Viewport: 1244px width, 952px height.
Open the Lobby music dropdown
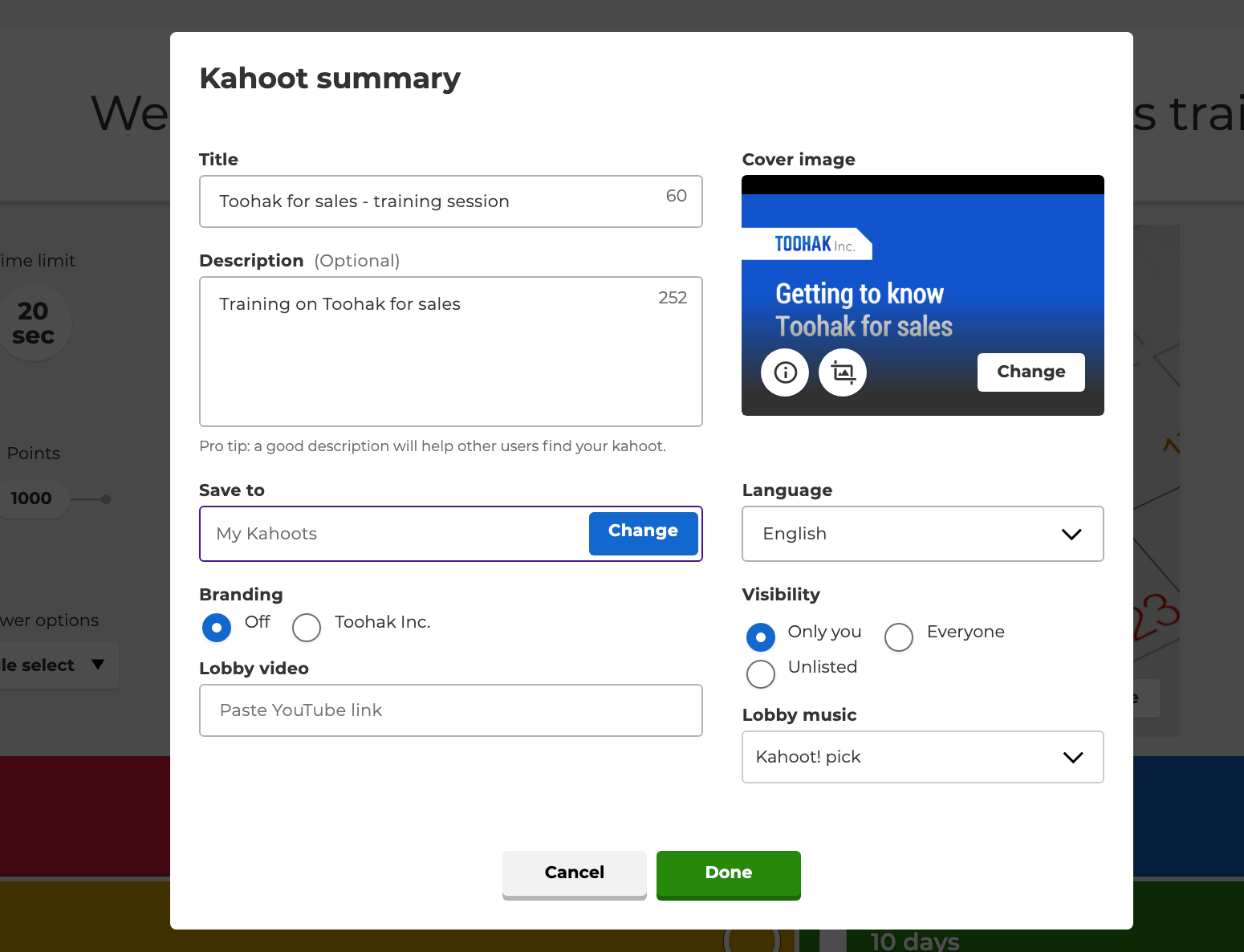[x=923, y=757]
